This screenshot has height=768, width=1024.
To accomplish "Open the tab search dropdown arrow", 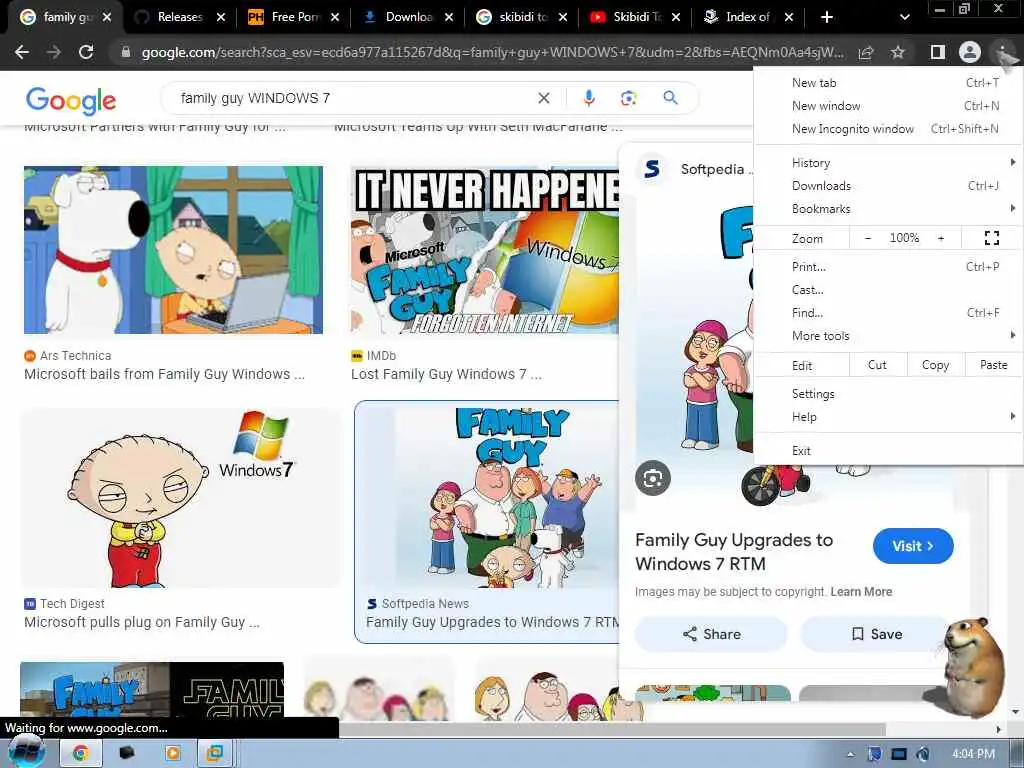I will point(904,17).
